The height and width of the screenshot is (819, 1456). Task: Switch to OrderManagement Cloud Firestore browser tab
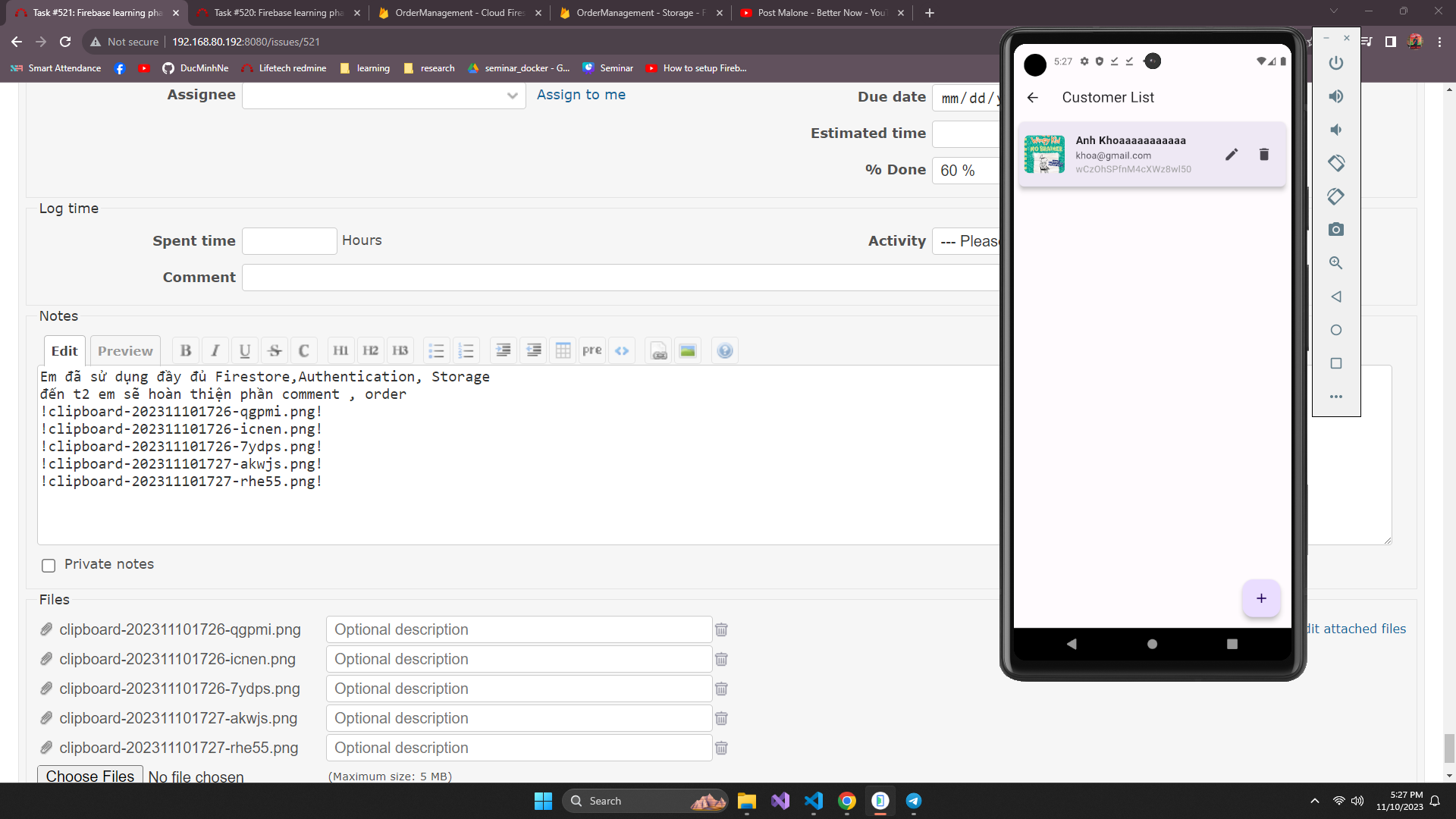459,13
